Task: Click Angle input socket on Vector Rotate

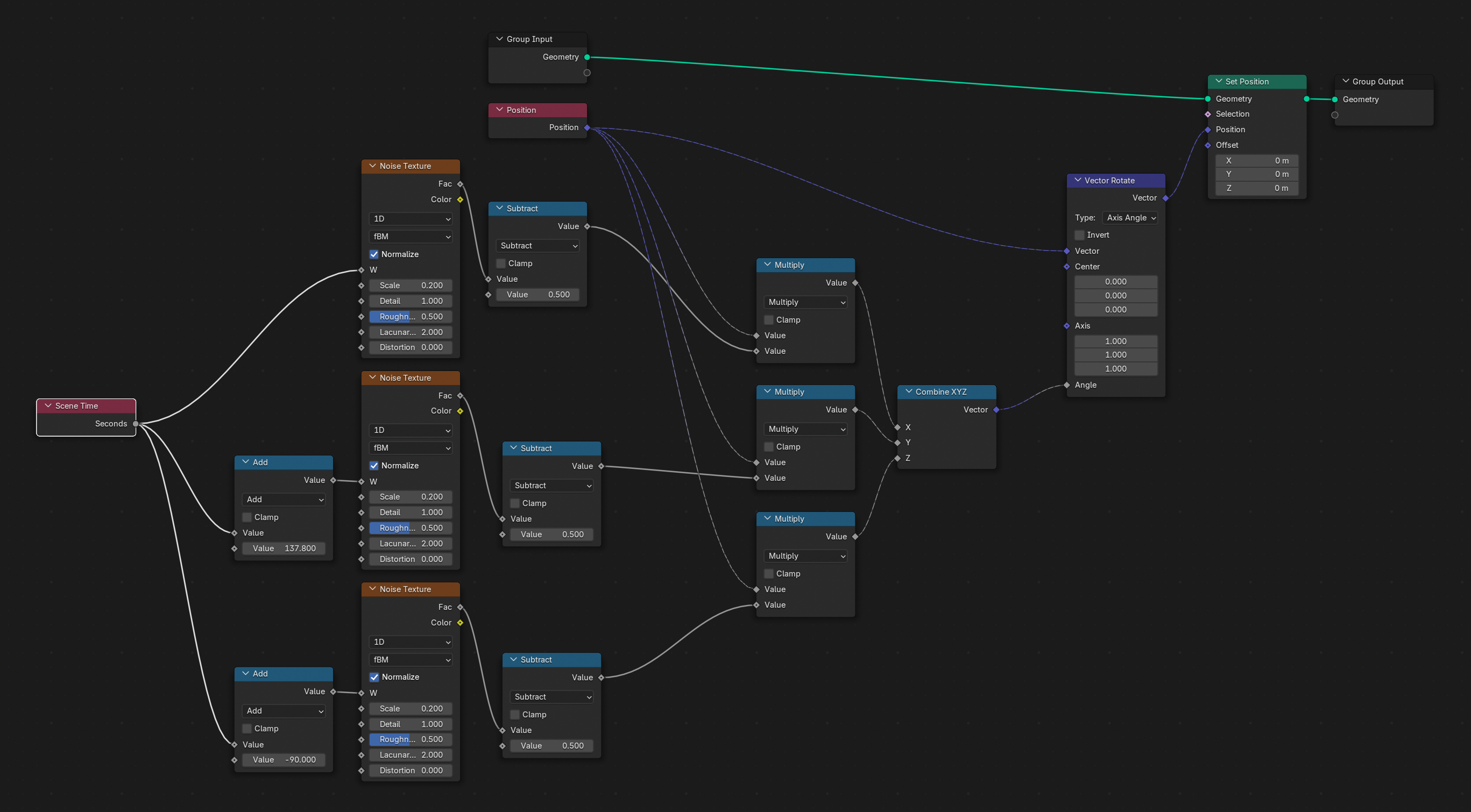Action: point(1067,385)
